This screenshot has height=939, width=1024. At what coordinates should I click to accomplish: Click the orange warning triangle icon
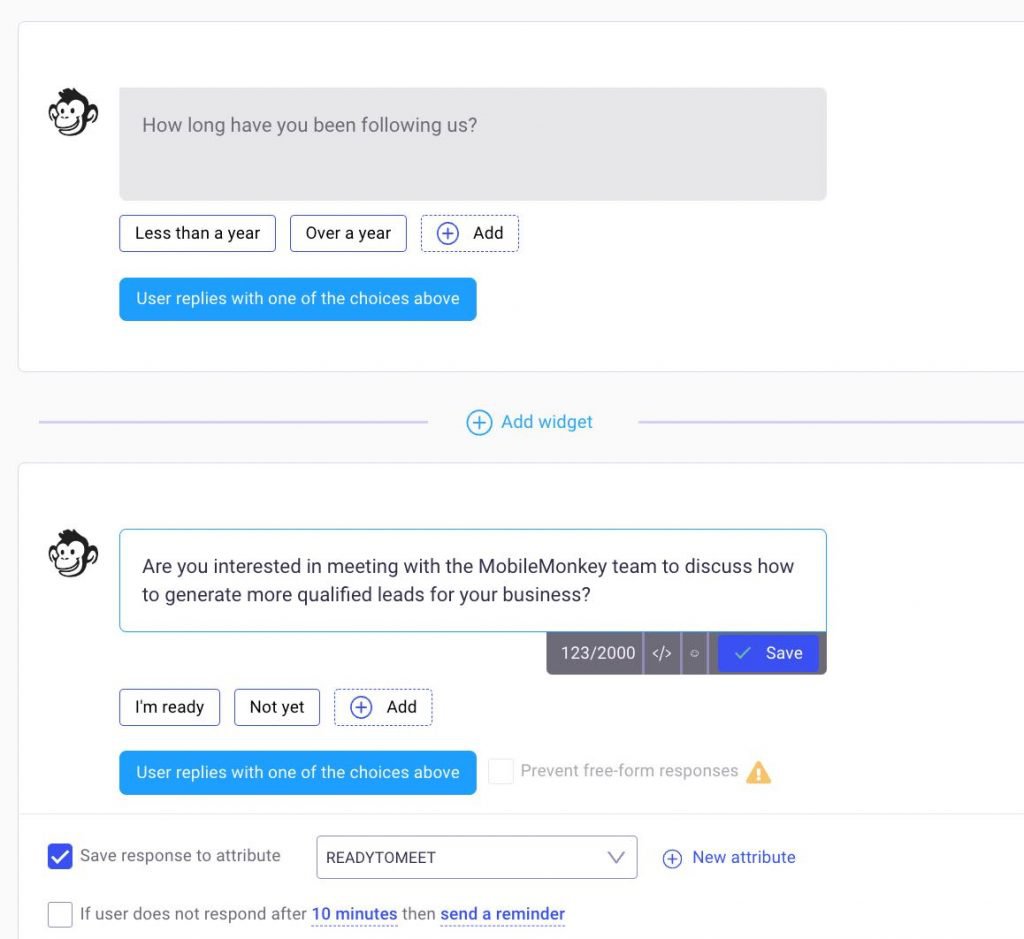click(x=758, y=772)
